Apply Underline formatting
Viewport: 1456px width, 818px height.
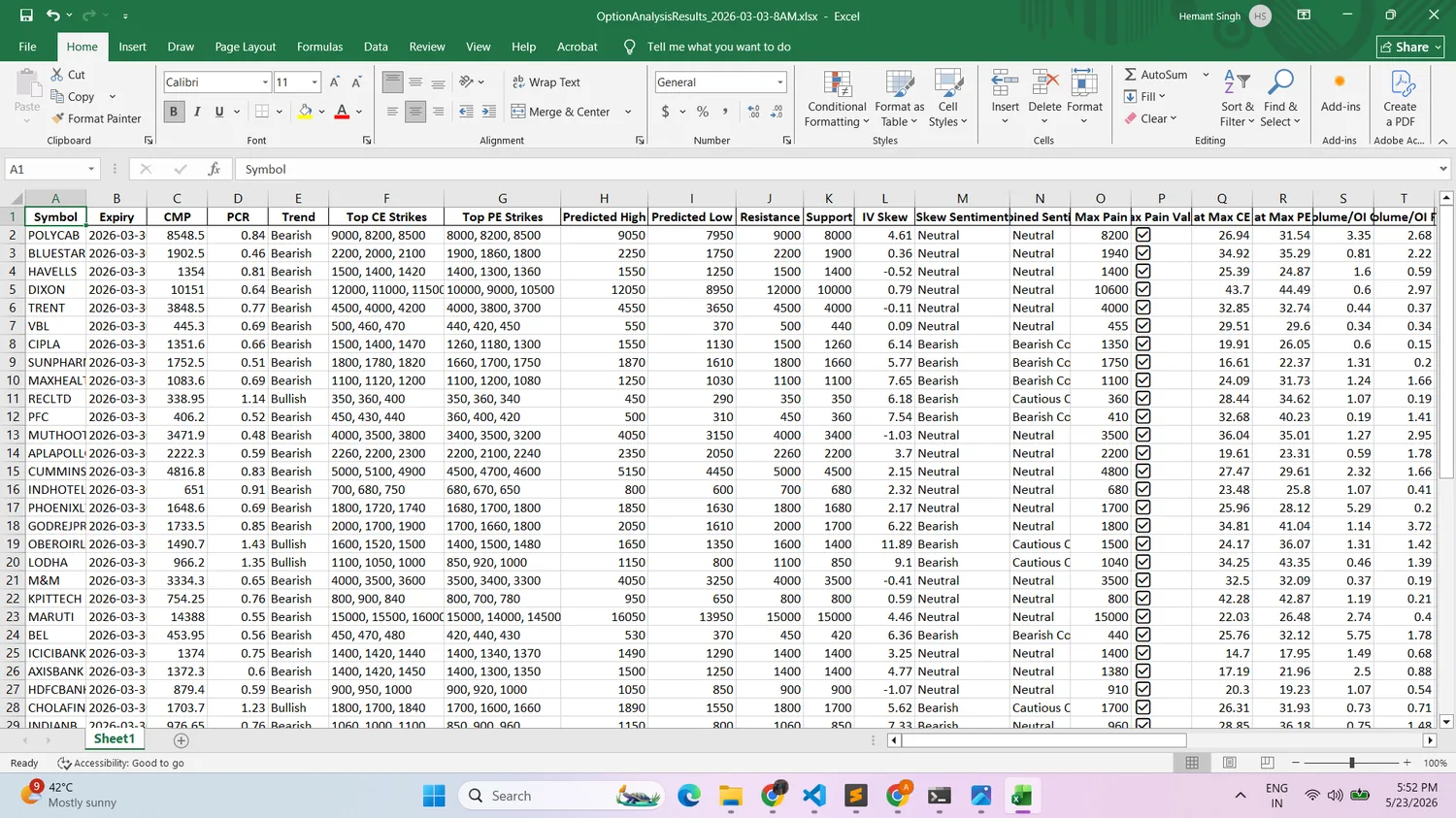coord(219,112)
